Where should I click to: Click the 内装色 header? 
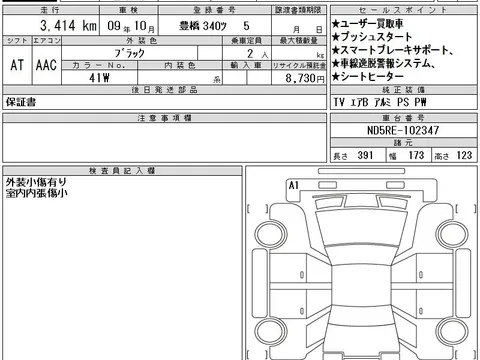pyautogui.click(x=180, y=65)
